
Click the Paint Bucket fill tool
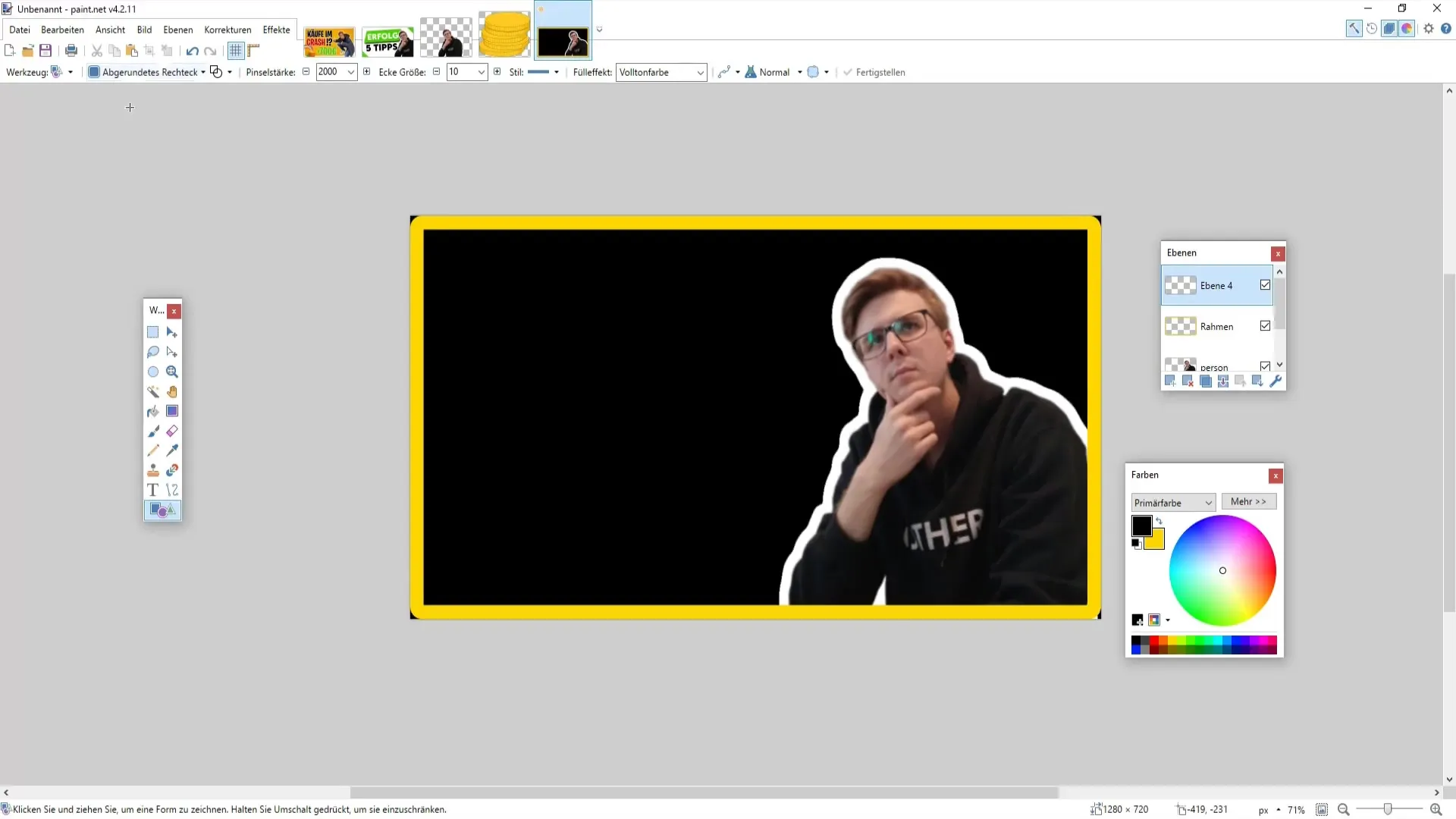pyautogui.click(x=153, y=412)
